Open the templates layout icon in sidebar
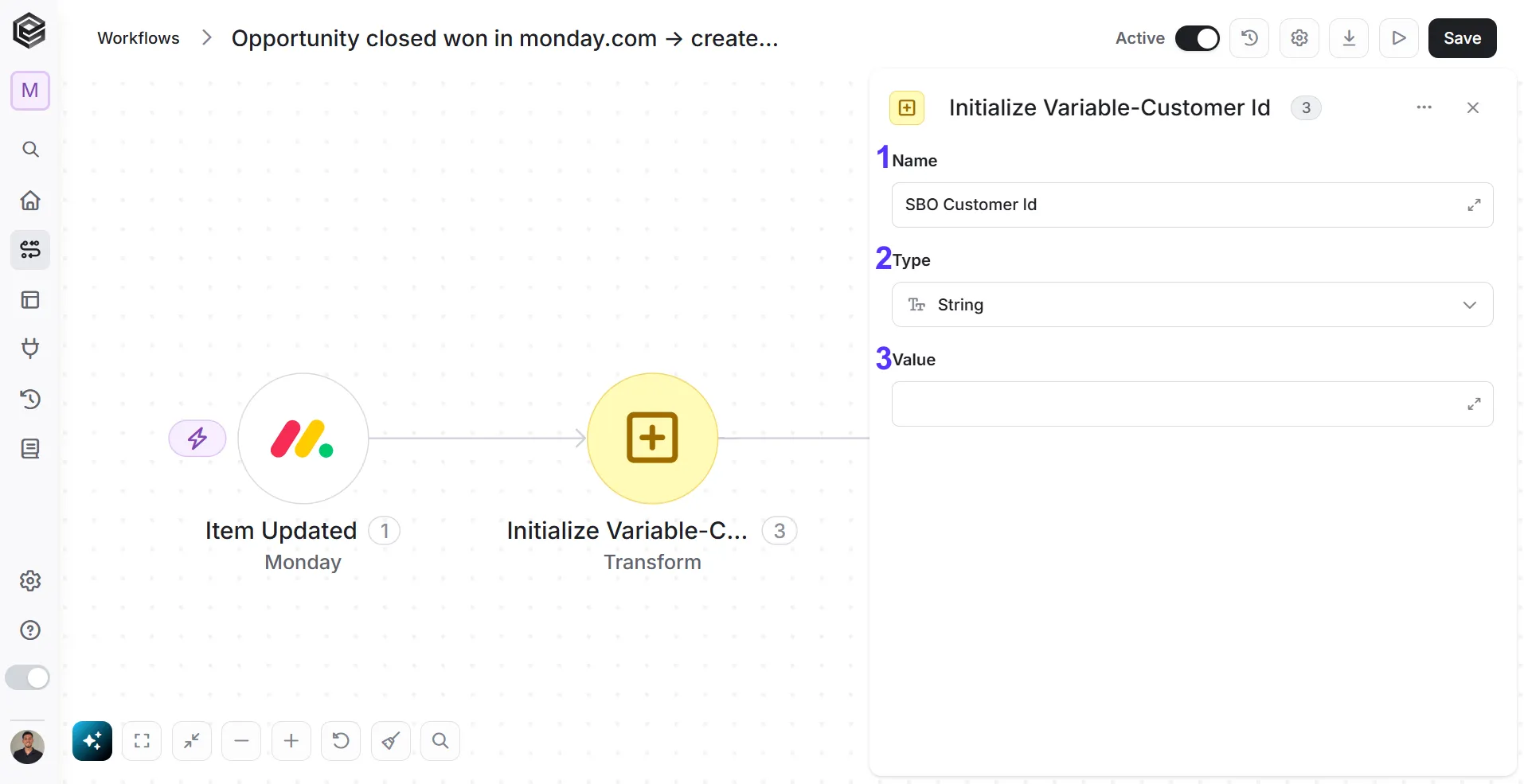The height and width of the screenshot is (784, 1524). [x=30, y=300]
